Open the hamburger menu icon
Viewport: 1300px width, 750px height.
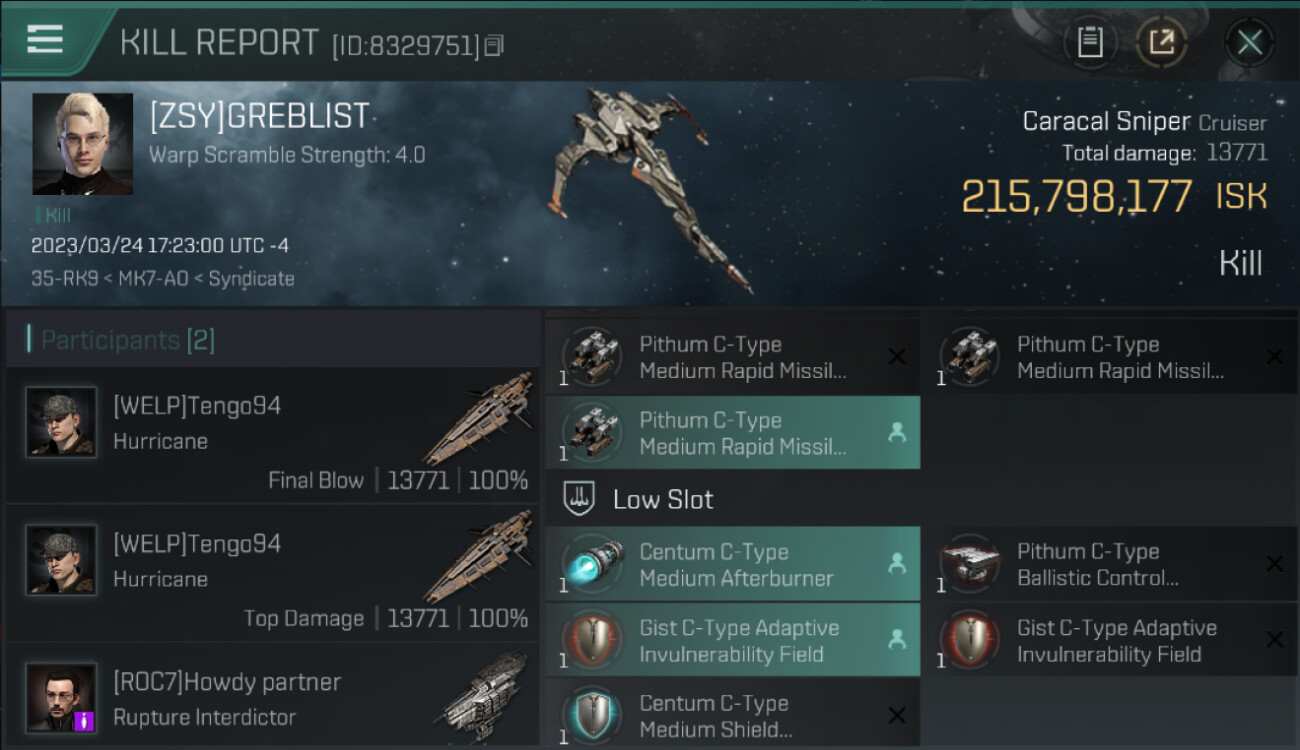tap(45, 39)
